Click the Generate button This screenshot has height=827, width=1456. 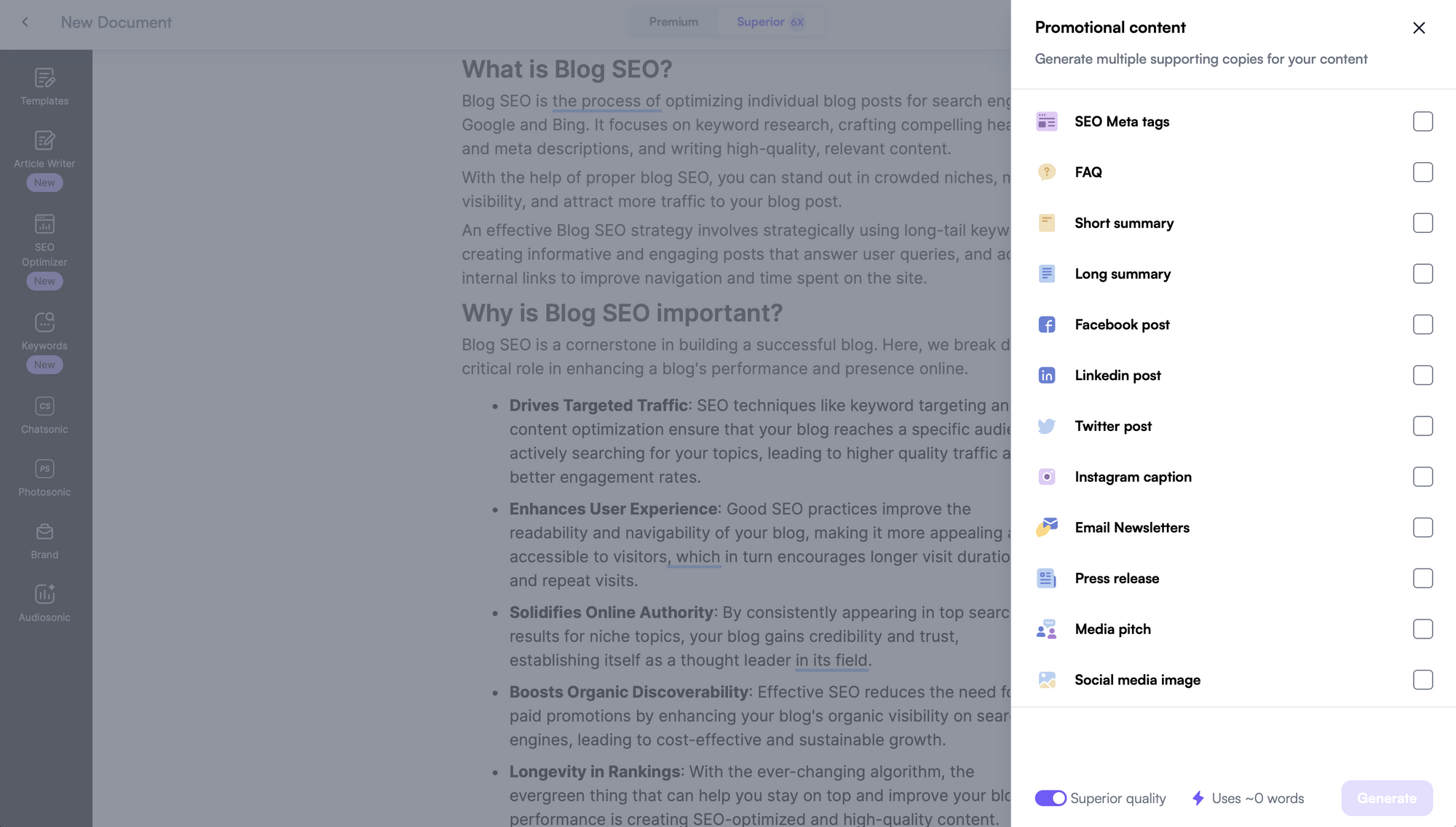(1386, 798)
